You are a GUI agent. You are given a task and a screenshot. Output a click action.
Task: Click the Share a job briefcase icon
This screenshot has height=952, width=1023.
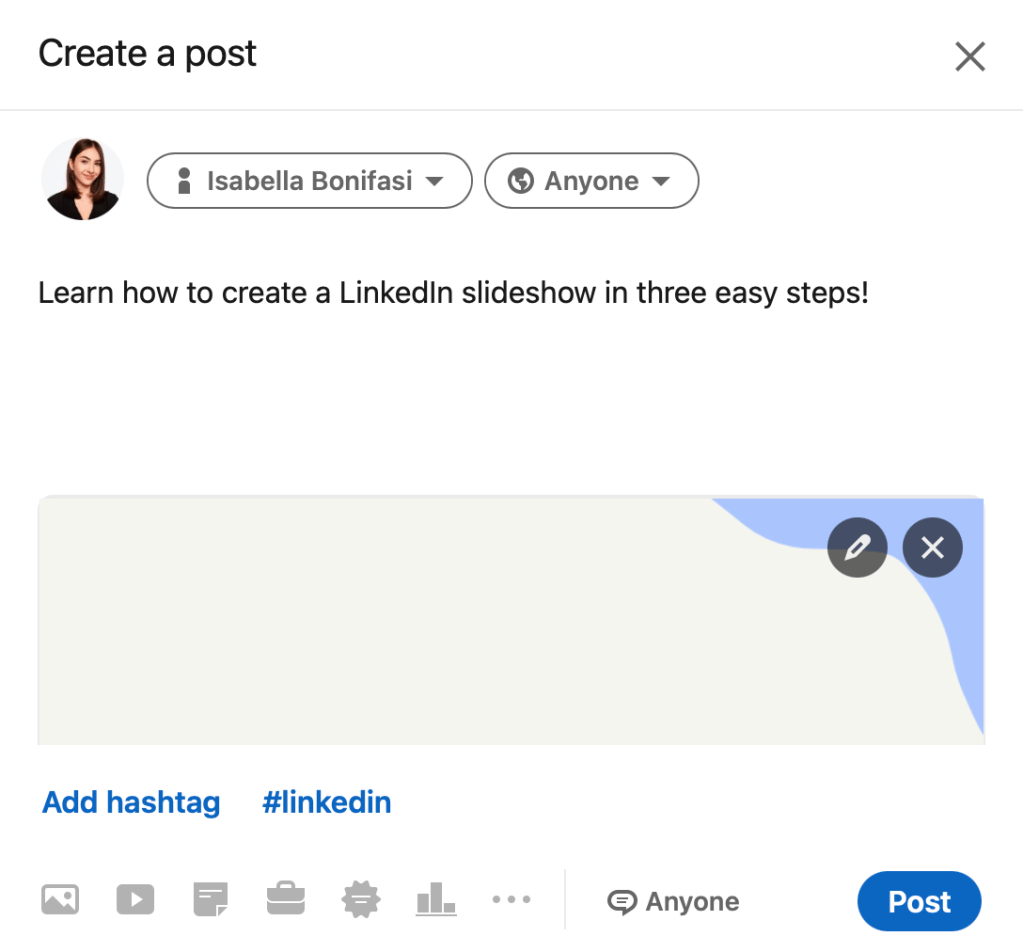tap(285, 899)
